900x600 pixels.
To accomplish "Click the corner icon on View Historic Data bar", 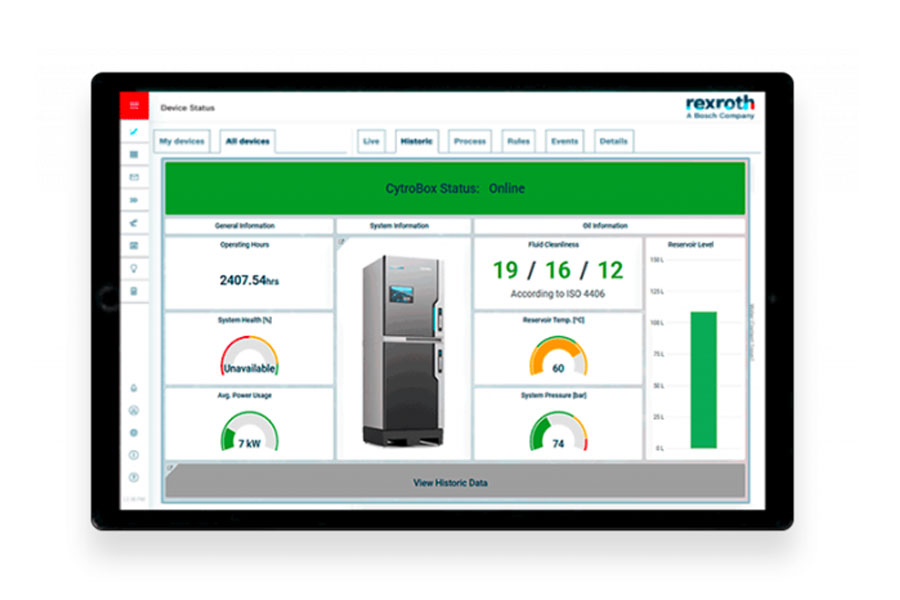I will point(170,468).
